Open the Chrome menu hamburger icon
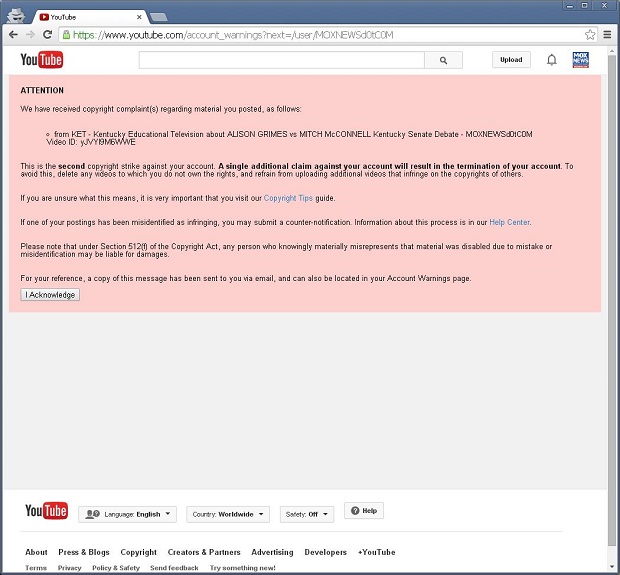The height and width of the screenshot is (575, 620). click(x=607, y=34)
